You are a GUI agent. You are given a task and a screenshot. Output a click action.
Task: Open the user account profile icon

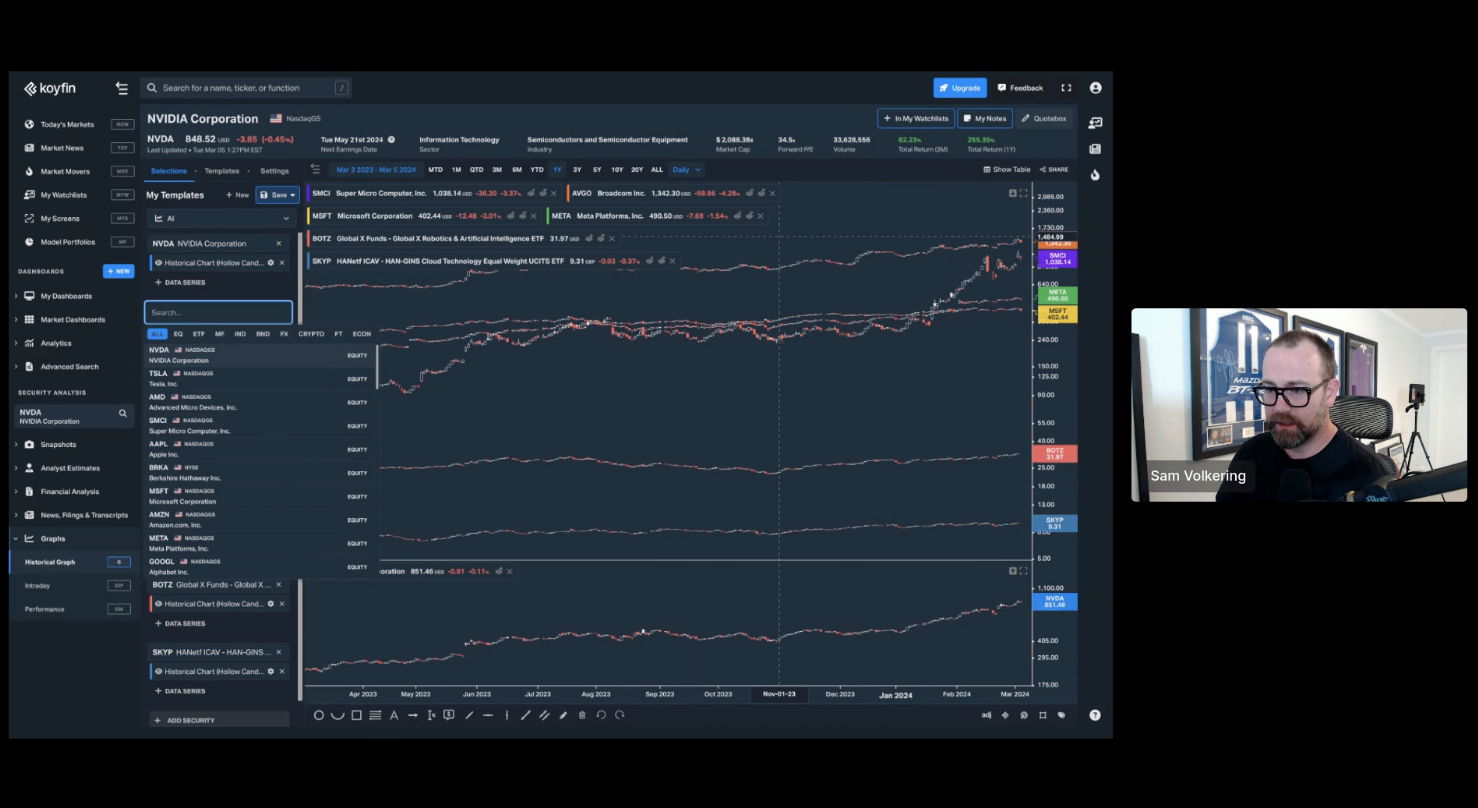tap(1095, 88)
